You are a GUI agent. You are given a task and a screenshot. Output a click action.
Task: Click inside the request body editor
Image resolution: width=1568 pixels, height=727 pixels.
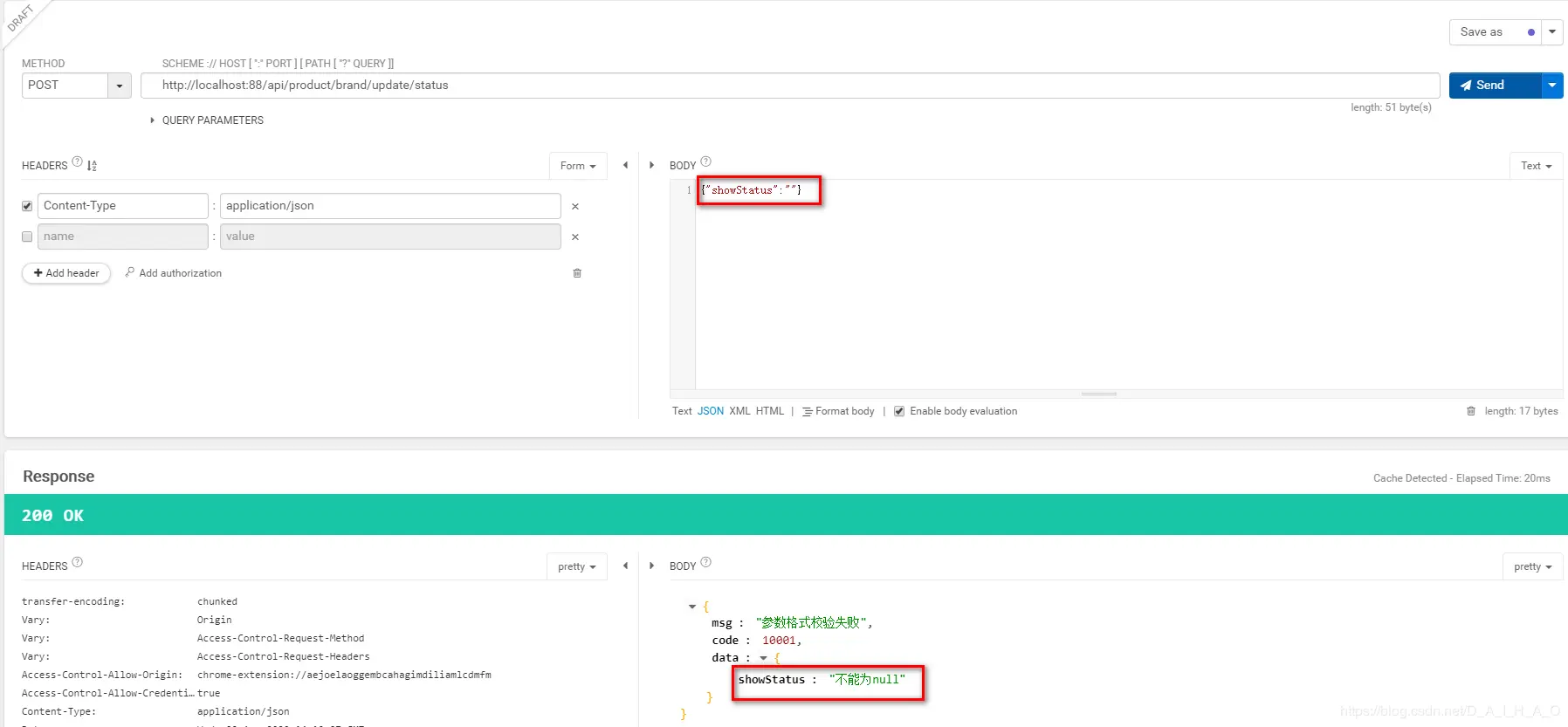[x=1128, y=285]
